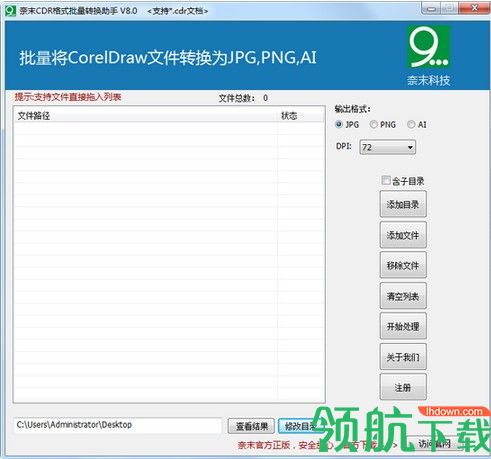Click the 文件路径 column header
The width and height of the screenshot is (491, 459).
tap(146, 116)
